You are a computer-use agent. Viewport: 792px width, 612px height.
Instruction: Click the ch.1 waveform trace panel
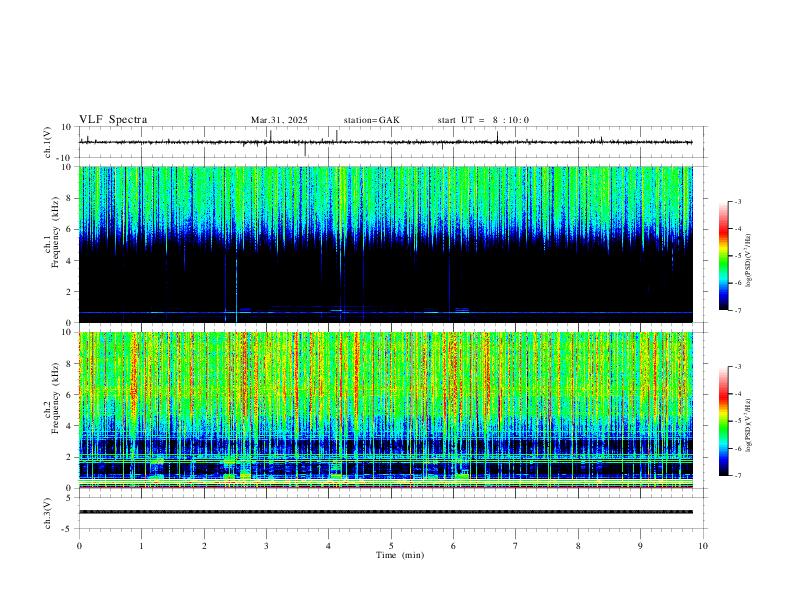click(392, 142)
